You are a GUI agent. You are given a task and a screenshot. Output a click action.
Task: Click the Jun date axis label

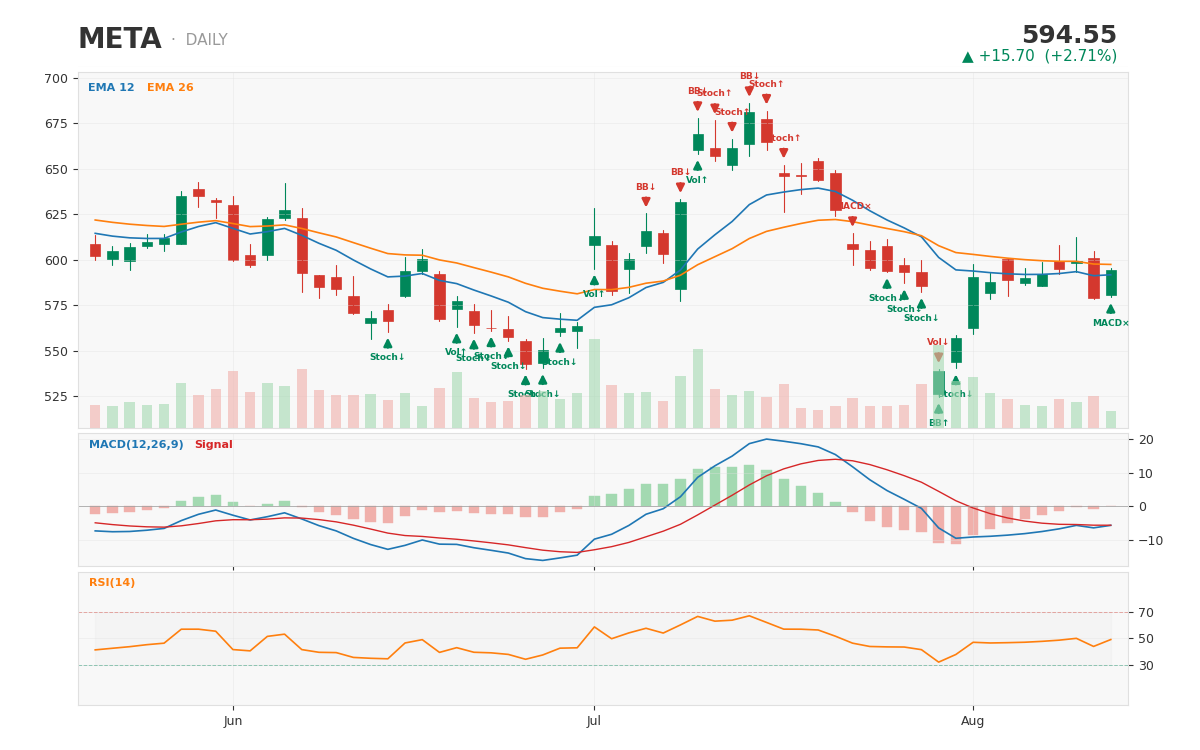pyautogui.click(x=233, y=721)
